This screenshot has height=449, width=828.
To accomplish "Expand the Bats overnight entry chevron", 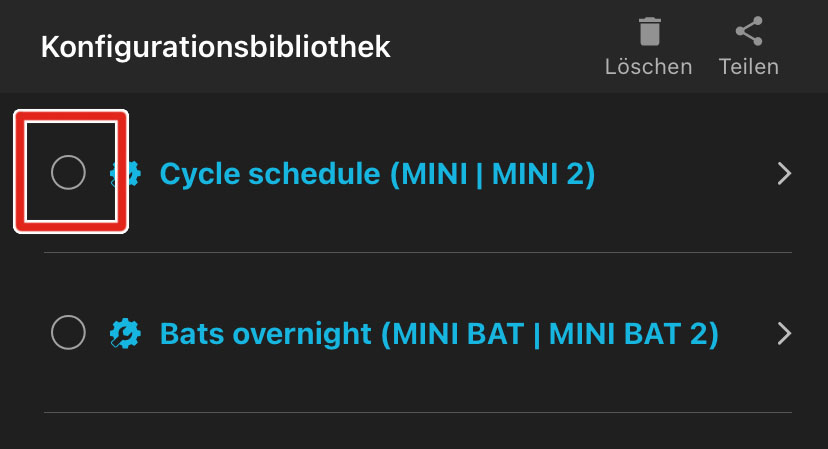I will 785,333.
